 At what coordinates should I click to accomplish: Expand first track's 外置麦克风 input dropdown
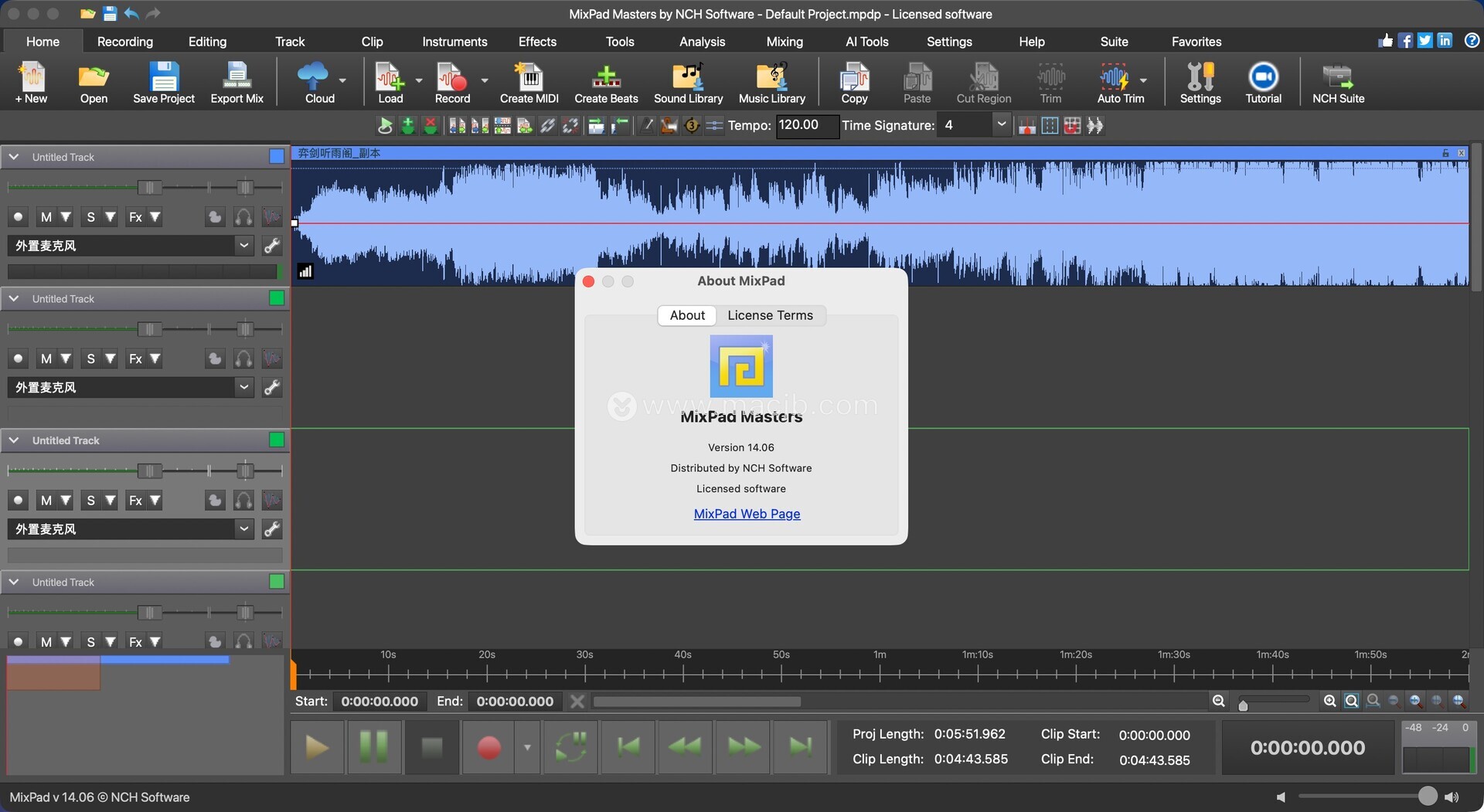(x=243, y=246)
